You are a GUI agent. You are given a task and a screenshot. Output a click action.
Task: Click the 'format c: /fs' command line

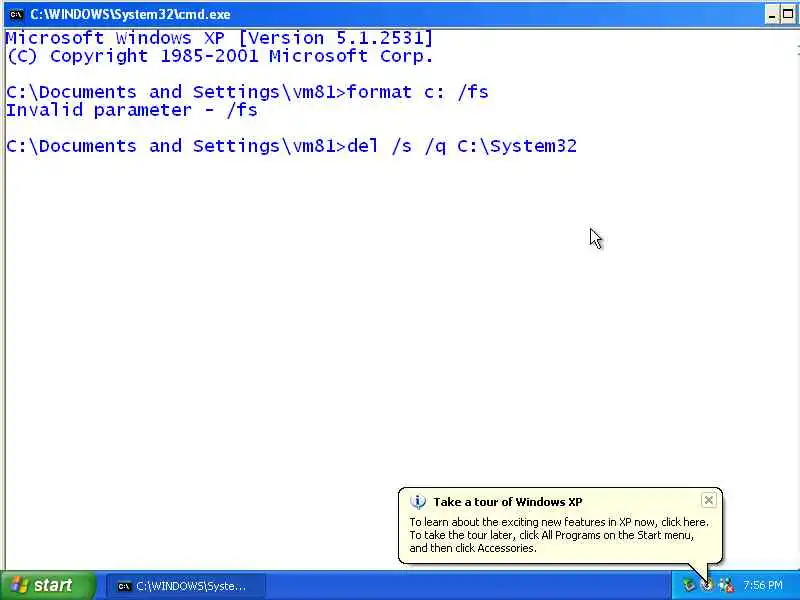[247, 92]
